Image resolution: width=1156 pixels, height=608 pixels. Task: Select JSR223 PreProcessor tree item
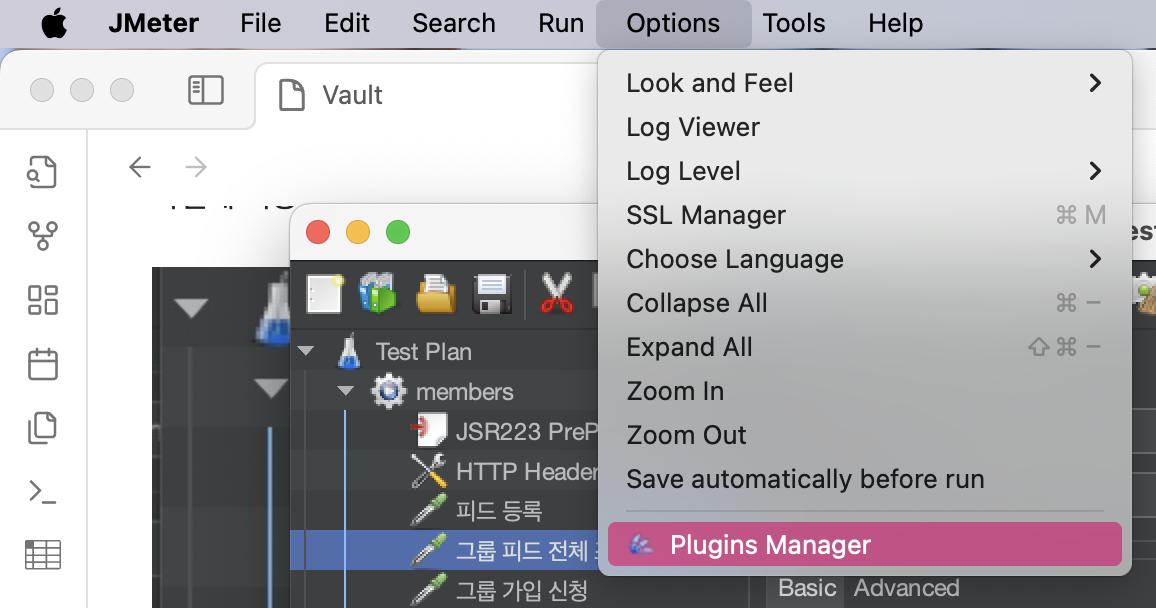[x=526, y=431]
